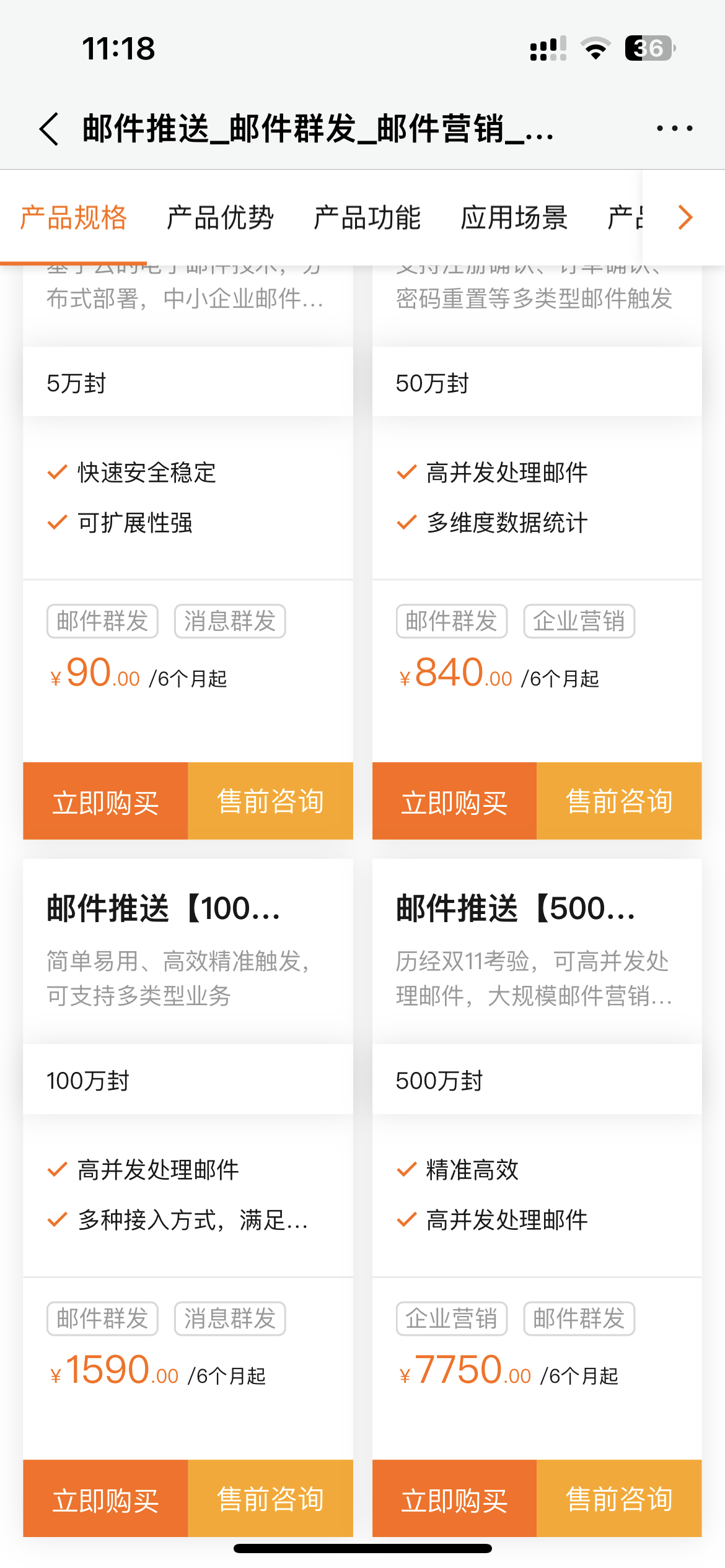The width and height of the screenshot is (725, 1568).
Task: Click 立即购买 for the 840.00 plan
Action: [x=454, y=801]
